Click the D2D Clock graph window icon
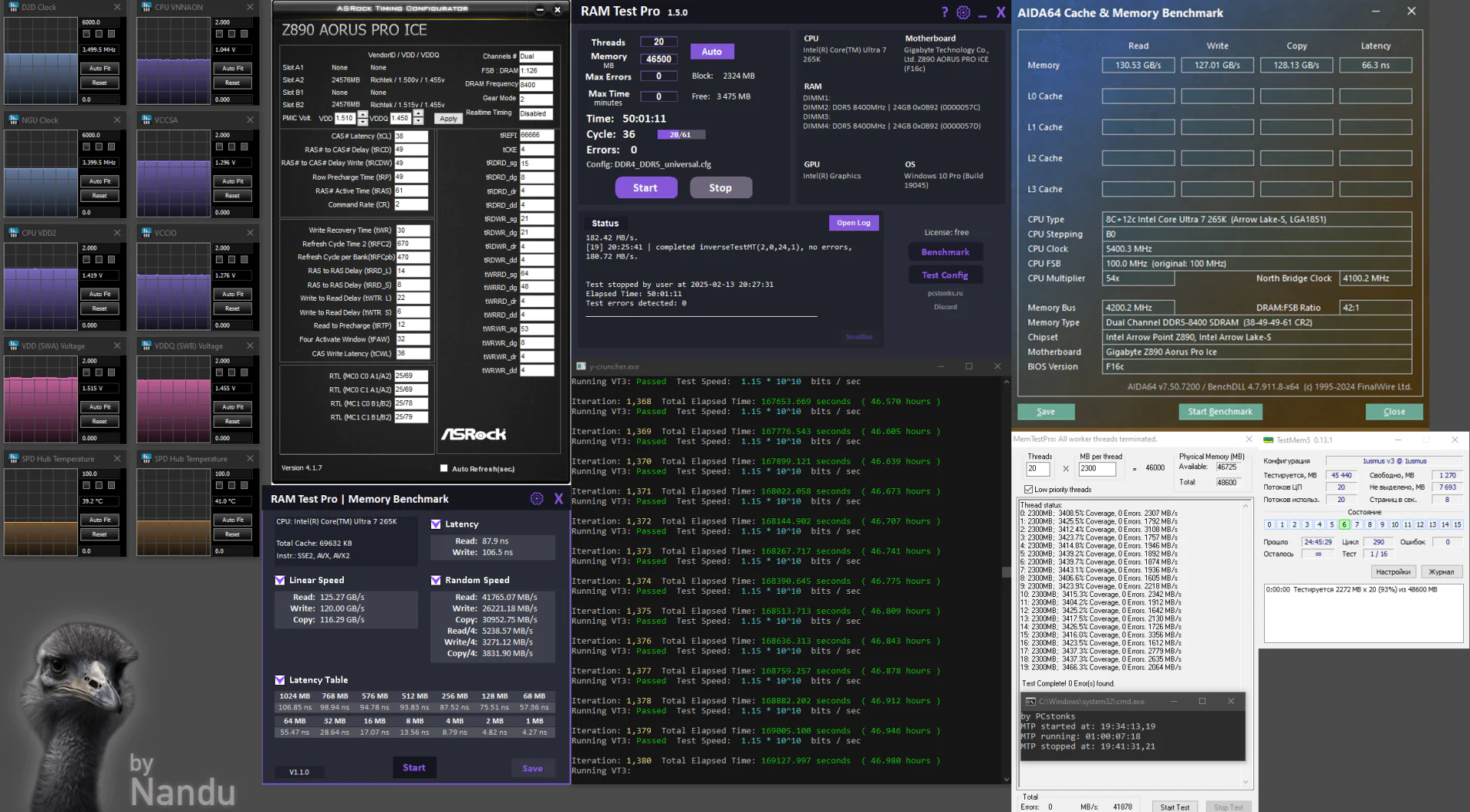Screen dimensions: 1470x812 coord(14,7)
